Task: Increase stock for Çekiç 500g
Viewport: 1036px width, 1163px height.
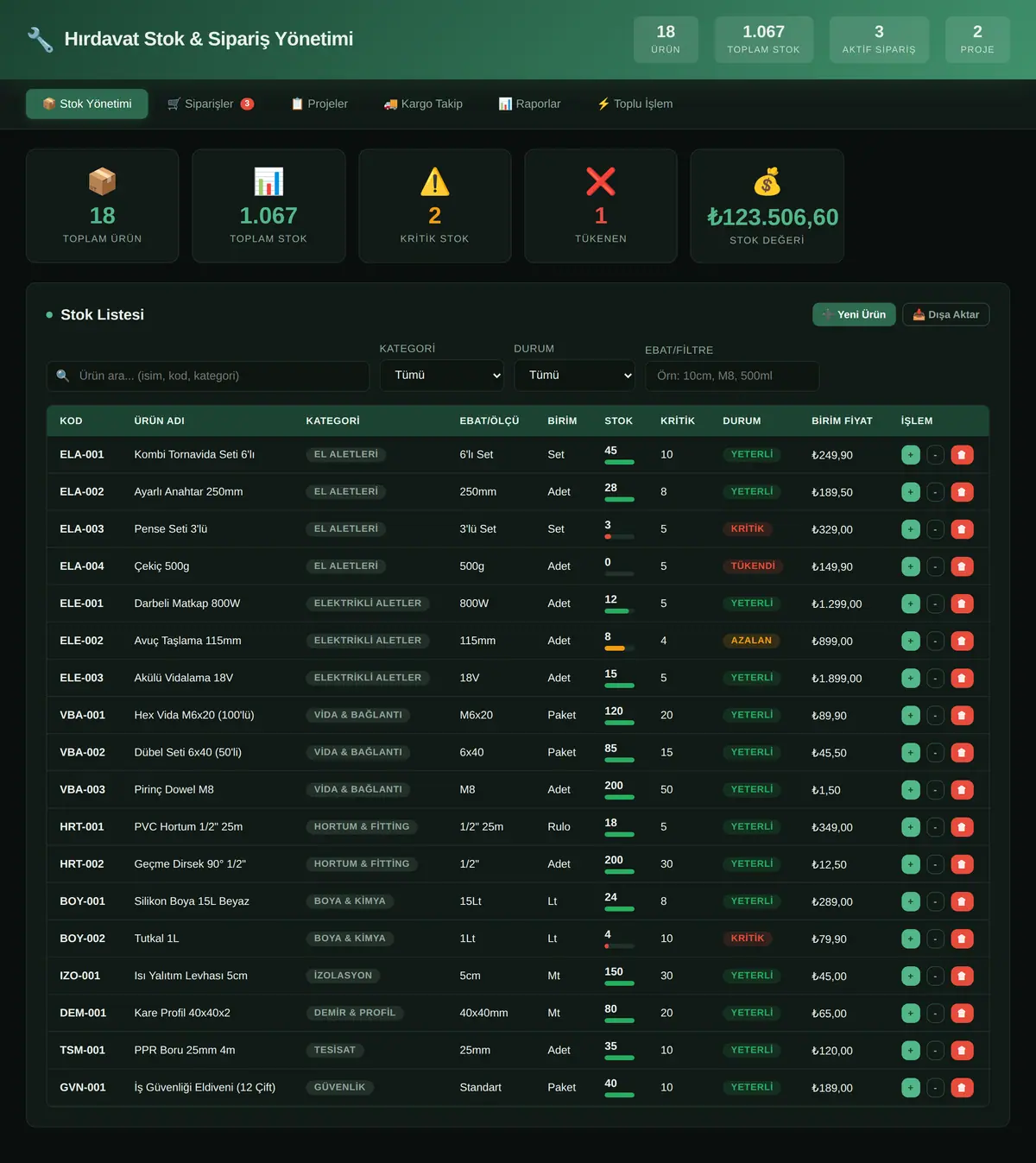Action: (910, 566)
